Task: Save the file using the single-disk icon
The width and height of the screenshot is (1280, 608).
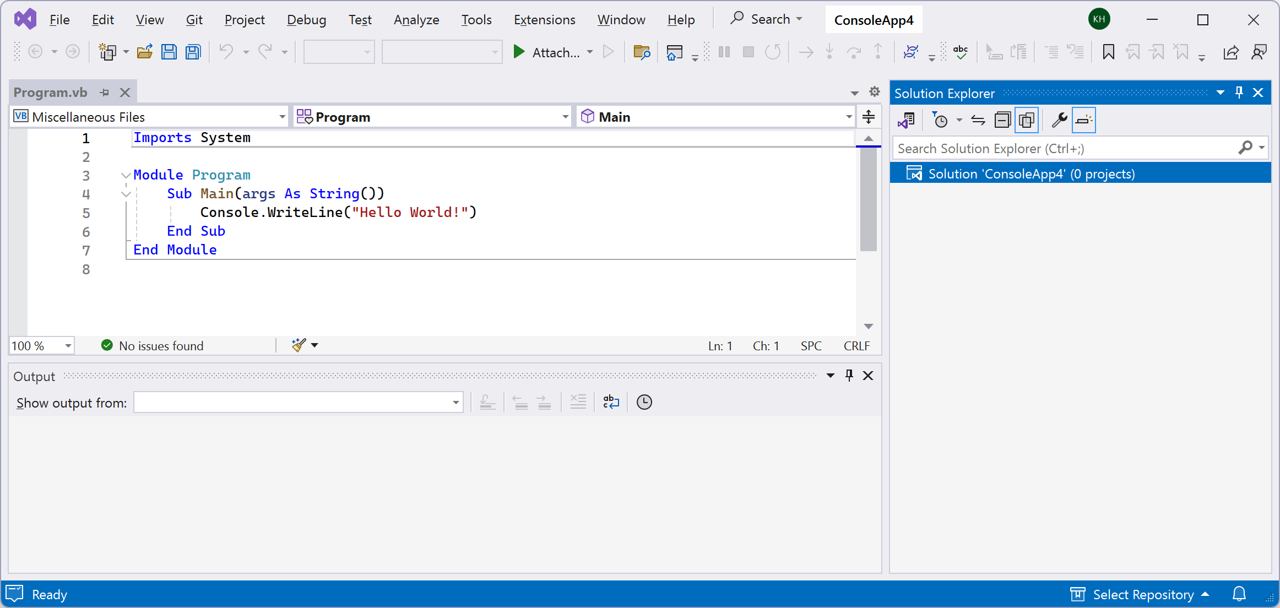Action: click(x=169, y=52)
